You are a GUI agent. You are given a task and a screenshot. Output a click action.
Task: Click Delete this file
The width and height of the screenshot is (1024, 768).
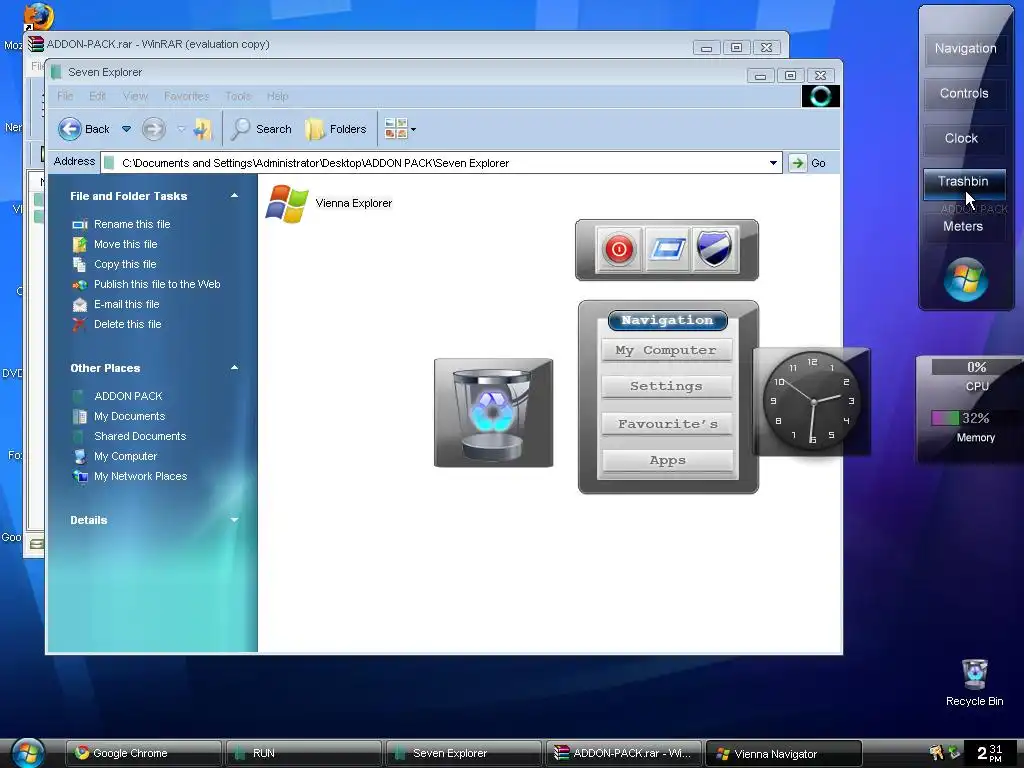coord(117,324)
